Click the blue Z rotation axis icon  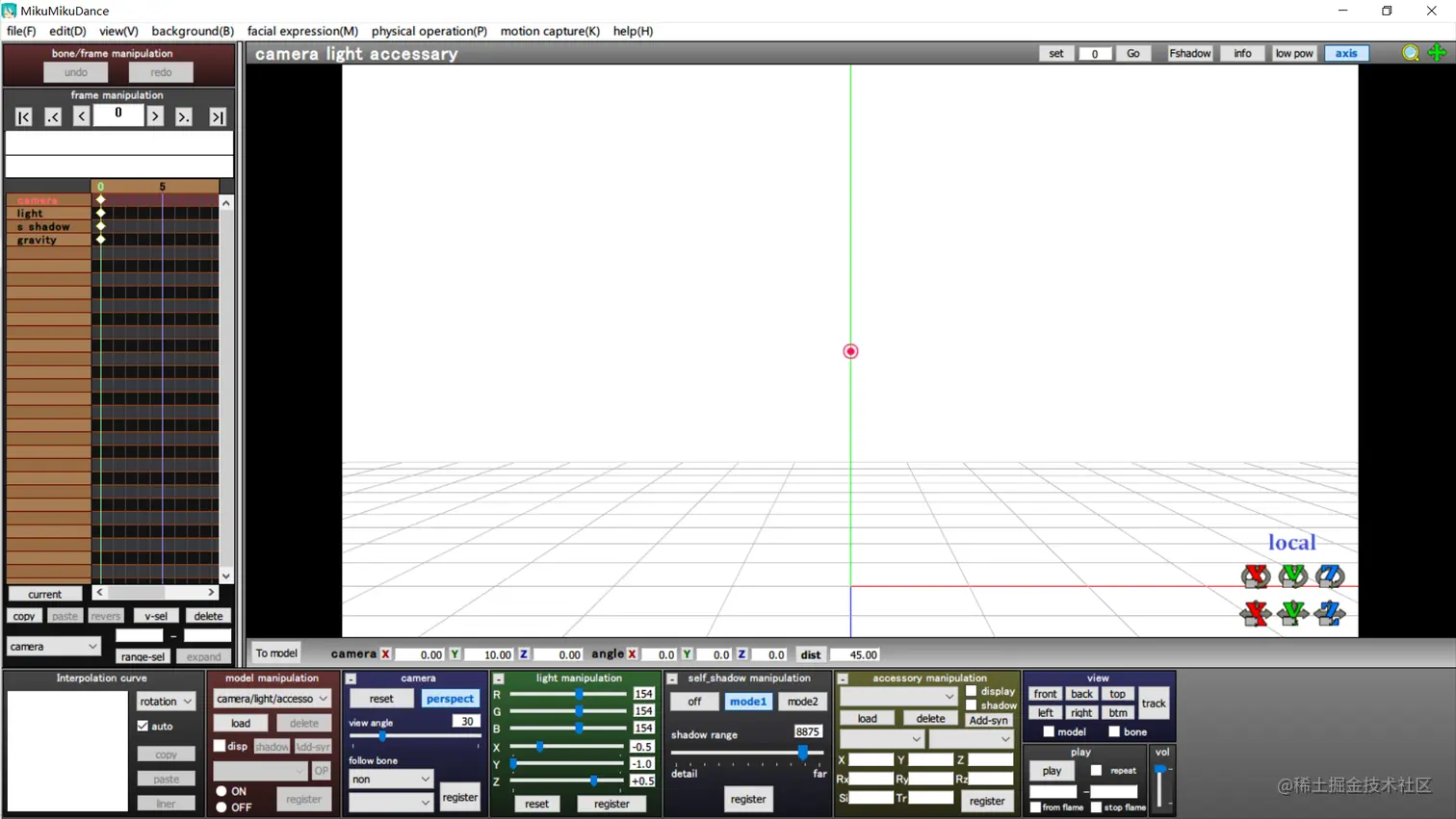tap(1330, 576)
